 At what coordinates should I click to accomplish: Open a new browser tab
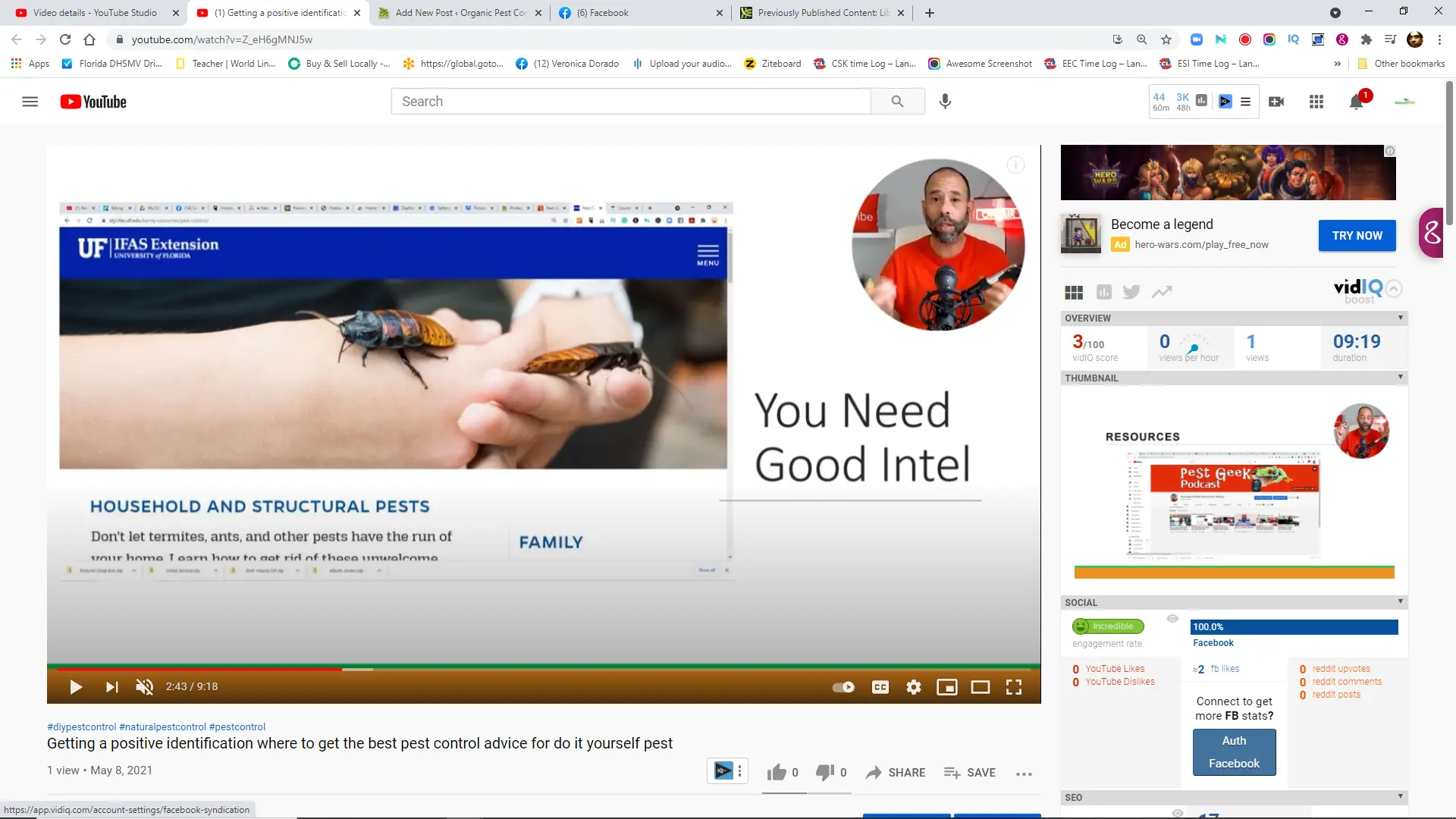click(x=930, y=13)
